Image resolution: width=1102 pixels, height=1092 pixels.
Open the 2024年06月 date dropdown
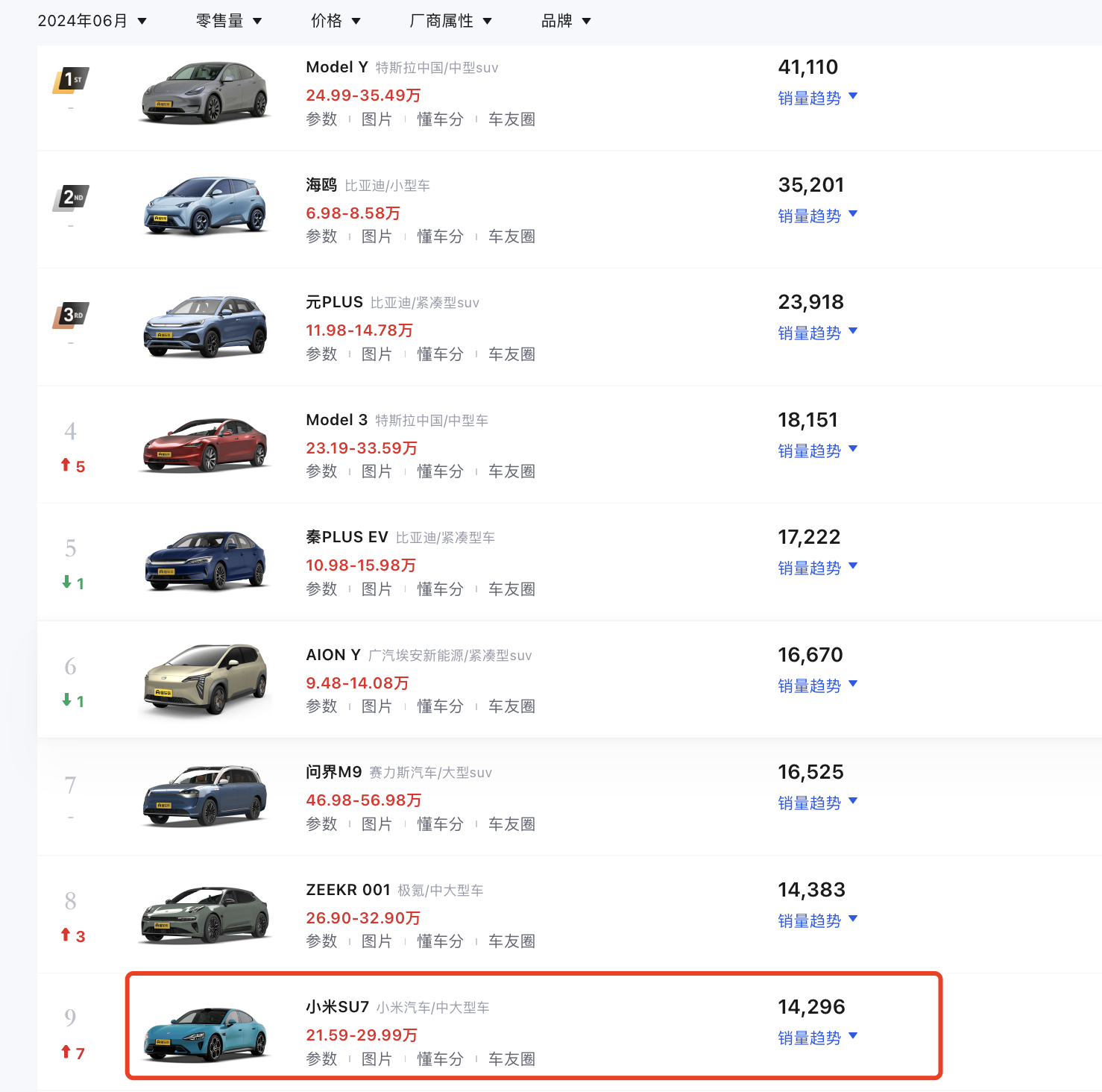(92, 21)
